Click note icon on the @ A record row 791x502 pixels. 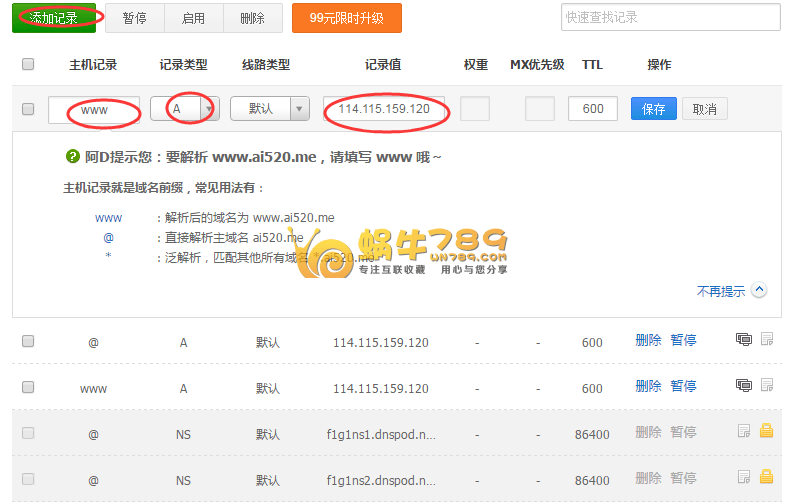tap(767, 340)
